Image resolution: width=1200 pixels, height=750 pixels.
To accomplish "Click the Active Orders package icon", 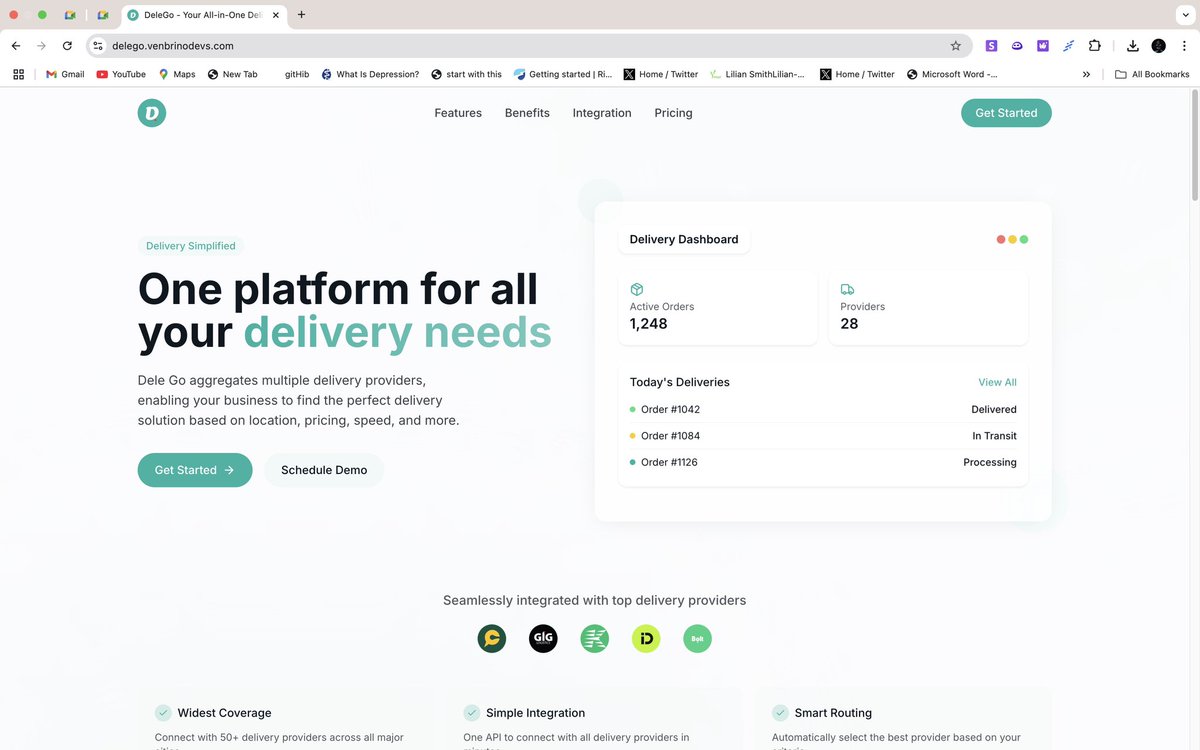I will pyautogui.click(x=636, y=289).
